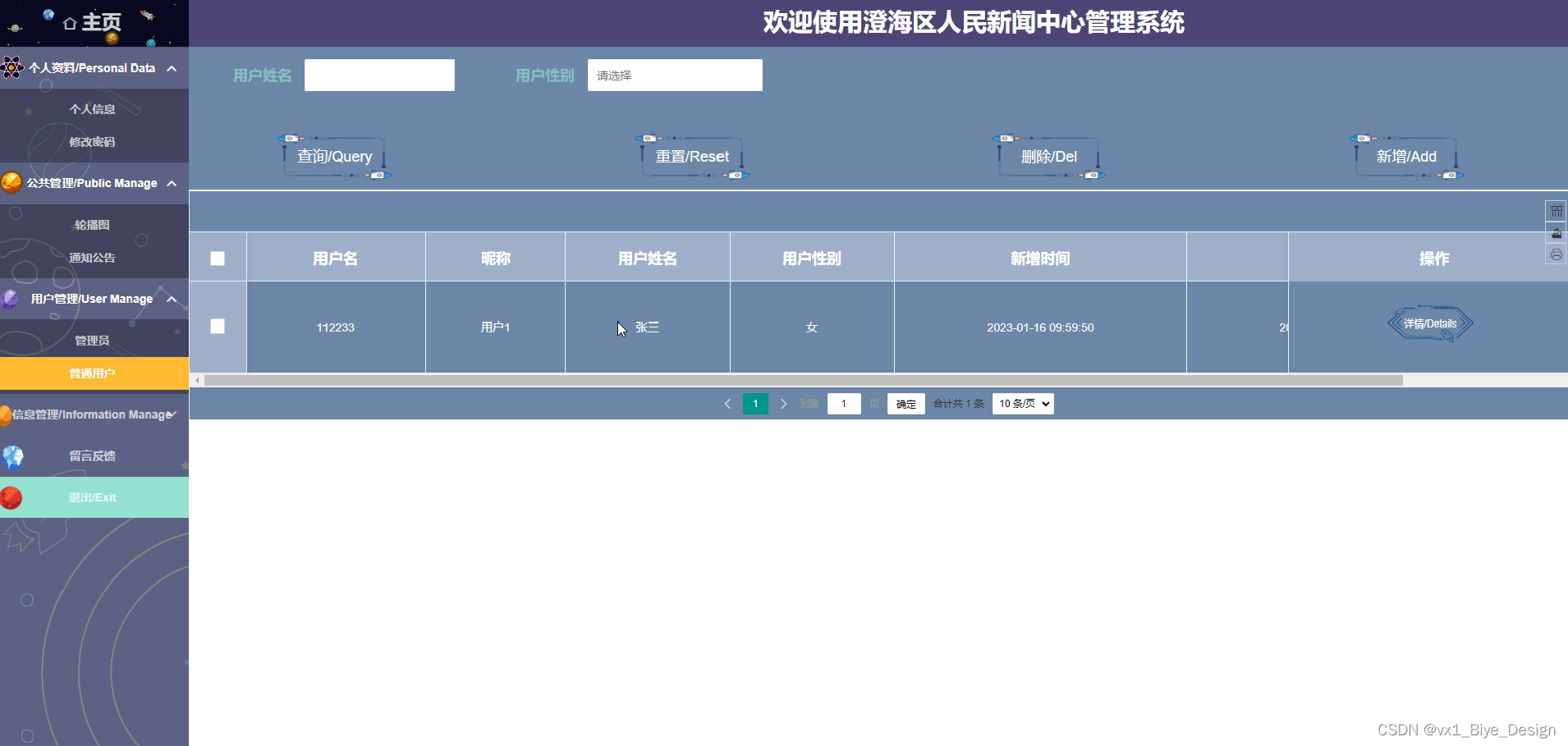This screenshot has width=1568, height=746.
Task: Click the export table icon
Action: (1557, 233)
